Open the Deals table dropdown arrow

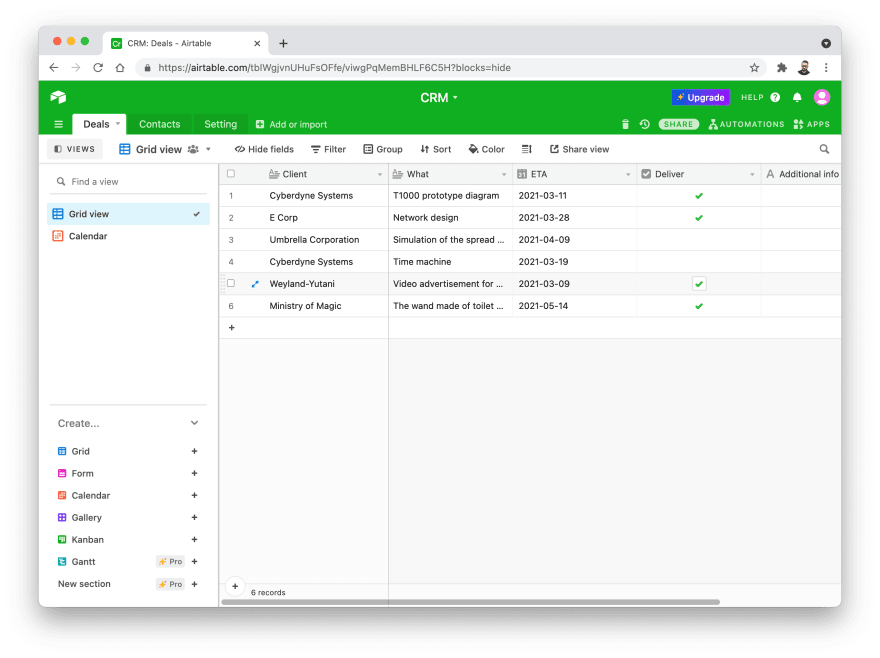pos(118,124)
